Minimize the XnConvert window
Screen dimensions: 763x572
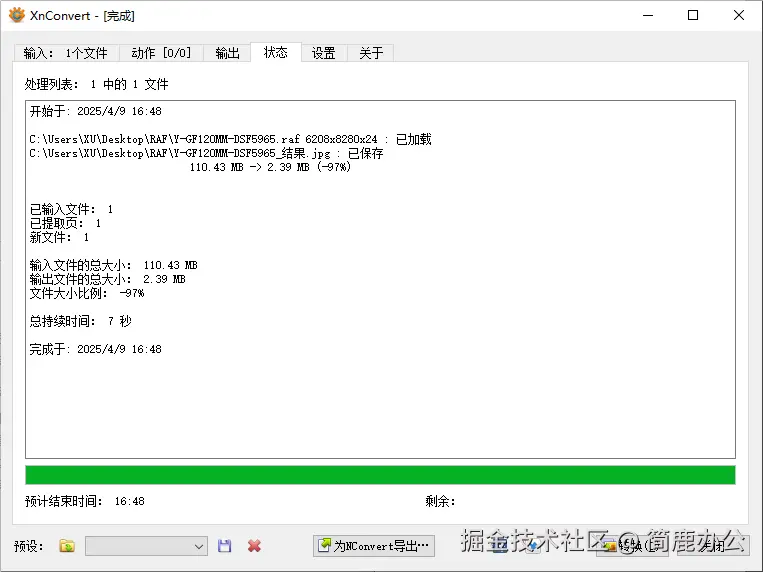point(648,15)
